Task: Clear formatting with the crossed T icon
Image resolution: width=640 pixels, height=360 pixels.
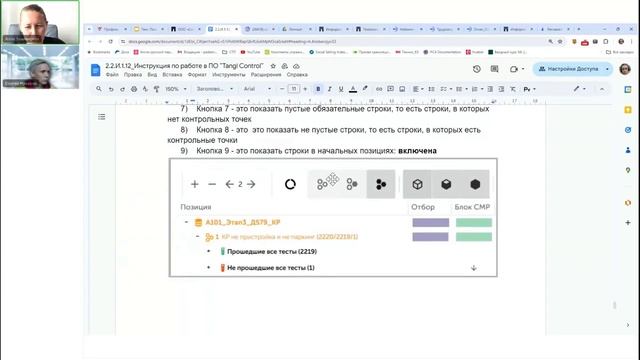Action: point(513,89)
